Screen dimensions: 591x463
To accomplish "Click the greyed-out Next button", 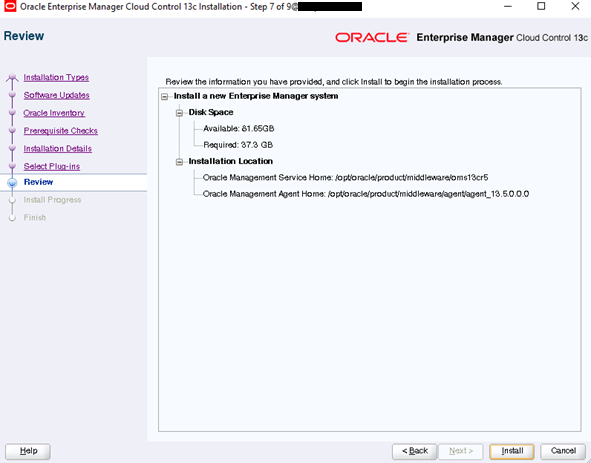I will (x=461, y=451).
